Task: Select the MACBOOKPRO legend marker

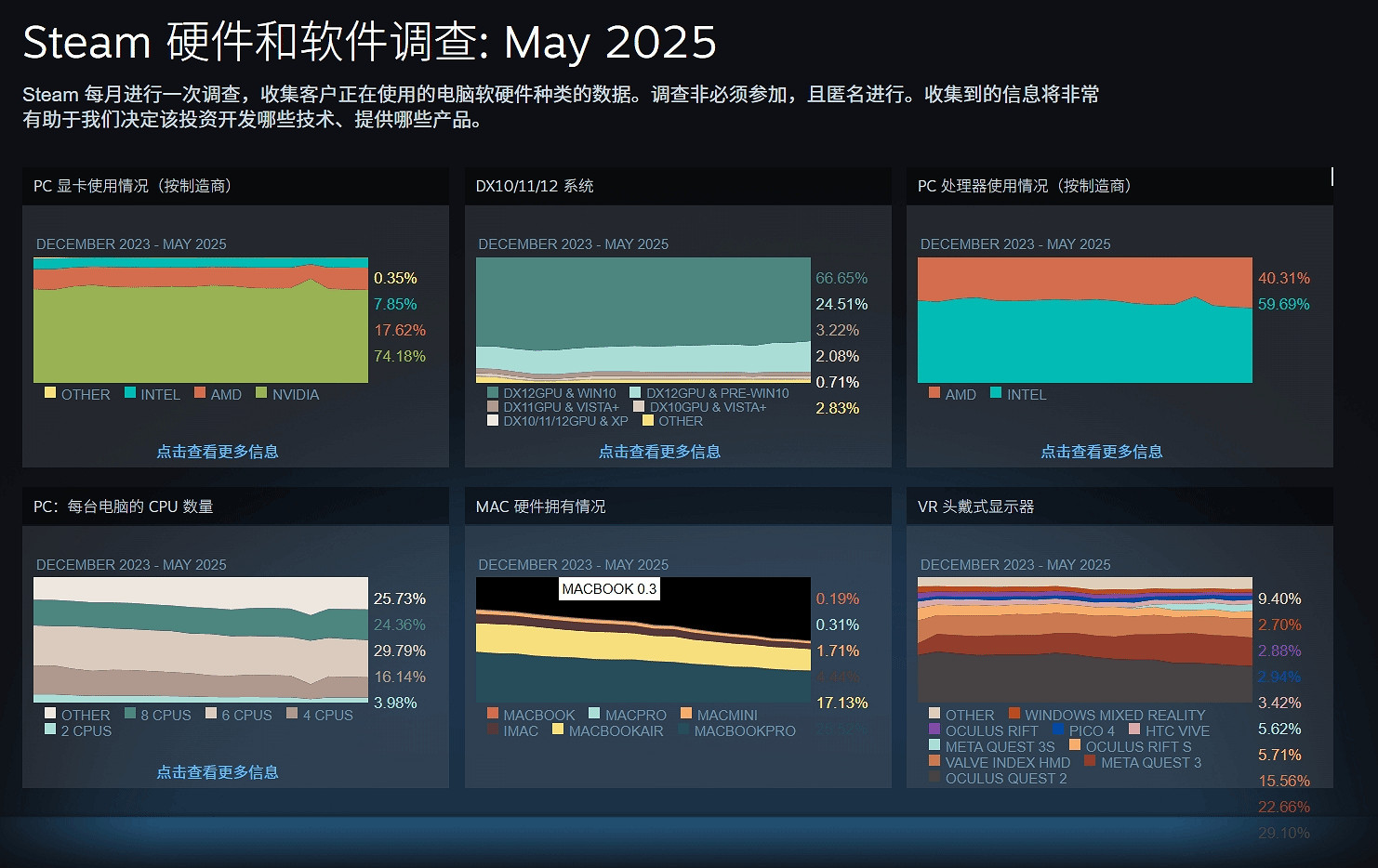Action: (684, 731)
